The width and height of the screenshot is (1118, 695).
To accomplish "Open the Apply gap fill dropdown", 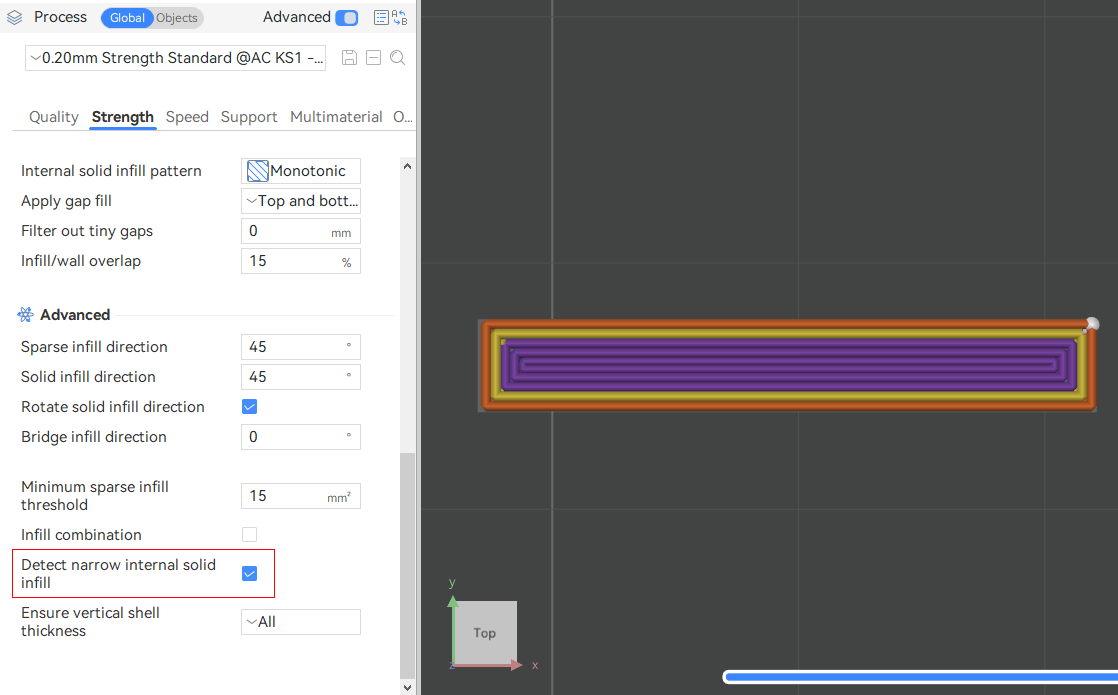I will (301, 201).
